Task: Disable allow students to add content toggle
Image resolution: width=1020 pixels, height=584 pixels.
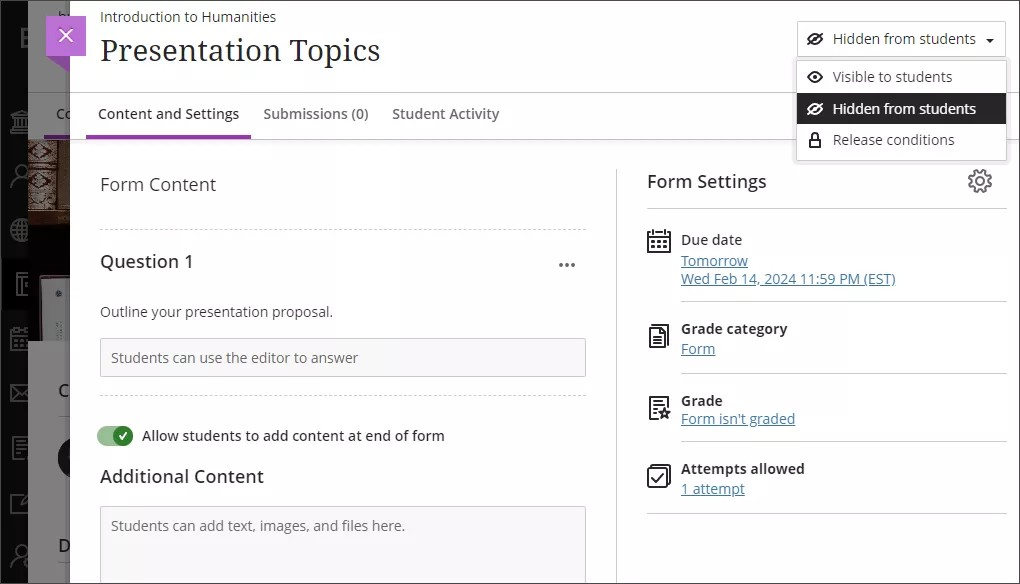Action: pyautogui.click(x=117, y=436)
